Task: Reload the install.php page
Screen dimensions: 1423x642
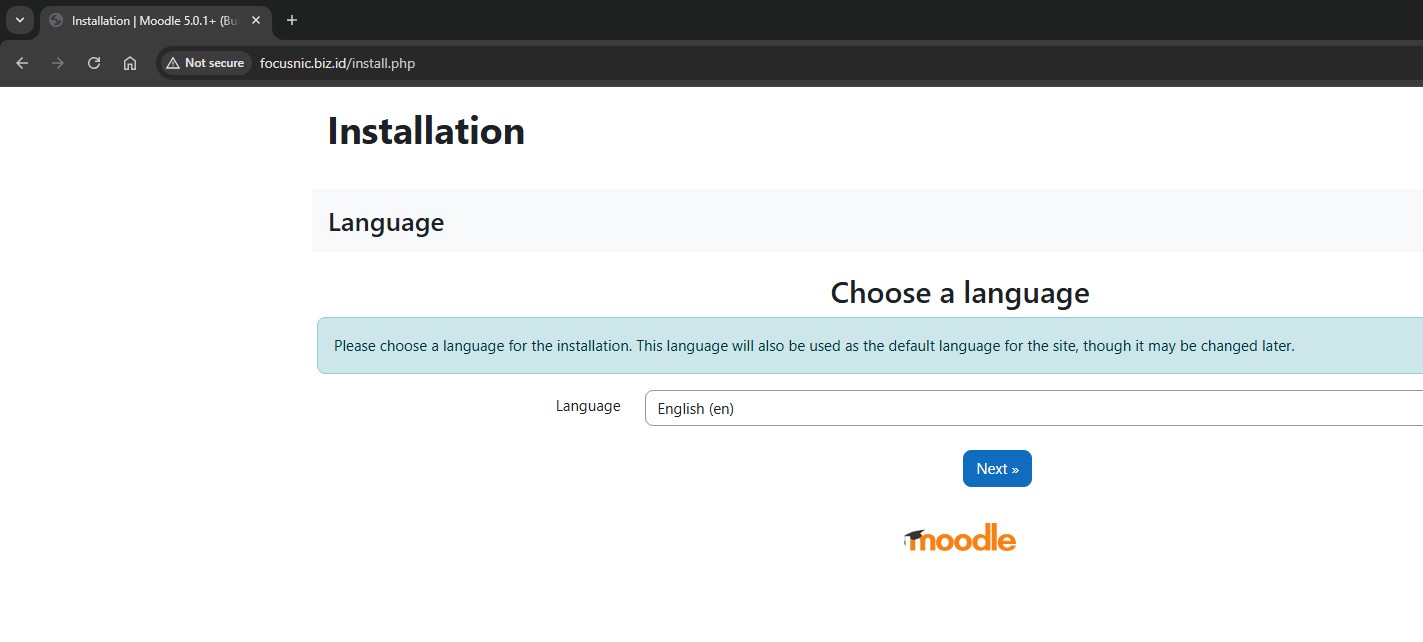Action: 94,63
